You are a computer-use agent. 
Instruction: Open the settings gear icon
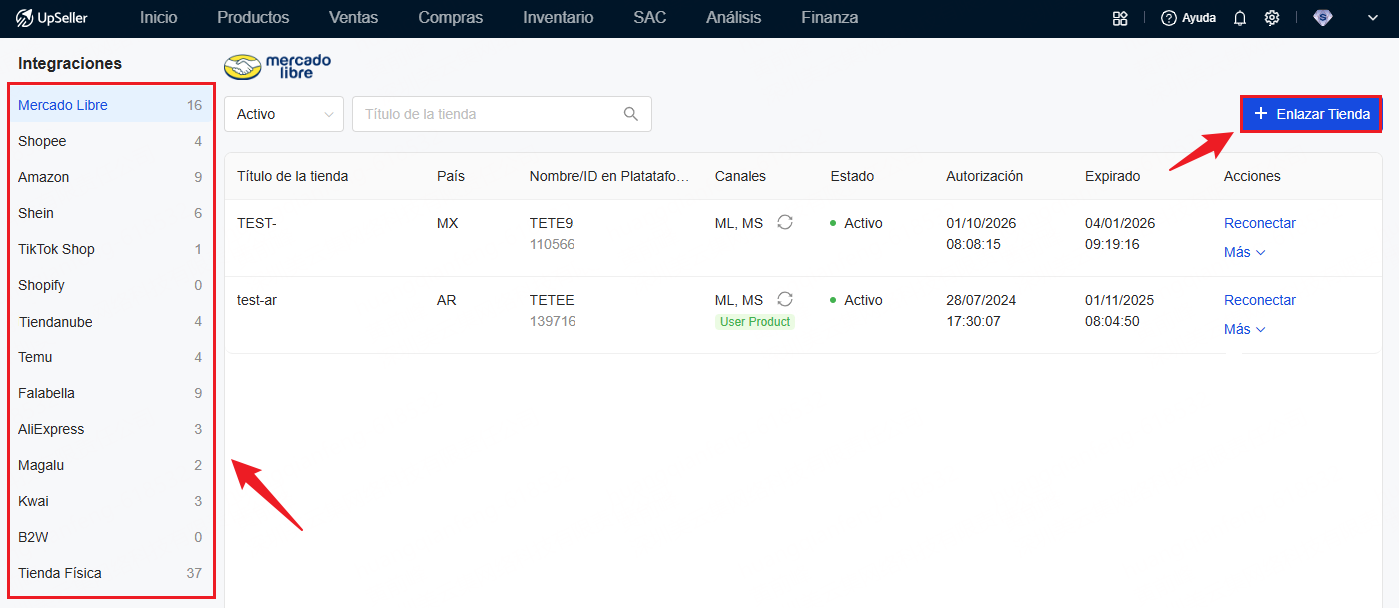tap(1272, 18)
